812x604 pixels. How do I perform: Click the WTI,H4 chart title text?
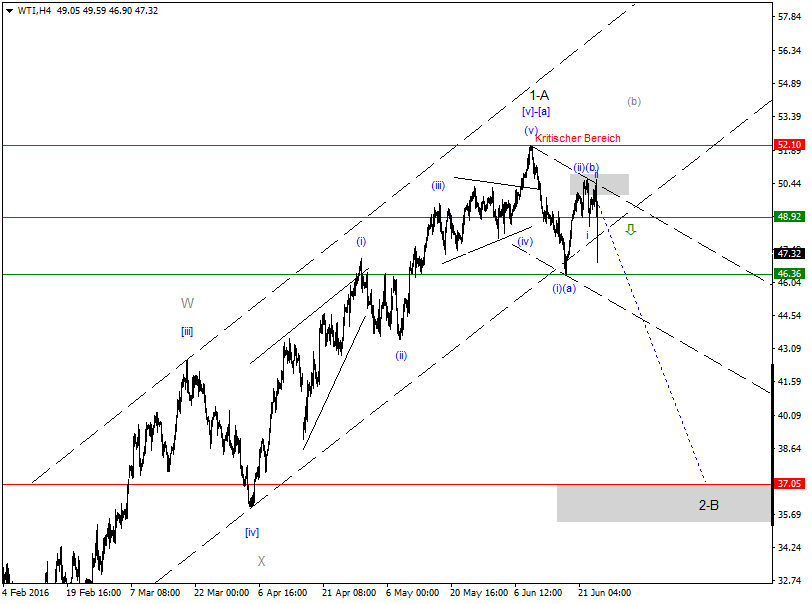[x=34, y=9]
